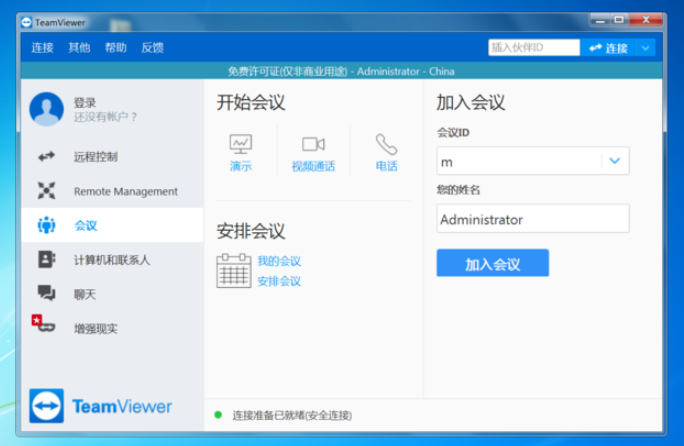Click the computers and contacts icon
684x446 pixels.
click(x=46, y=259)
